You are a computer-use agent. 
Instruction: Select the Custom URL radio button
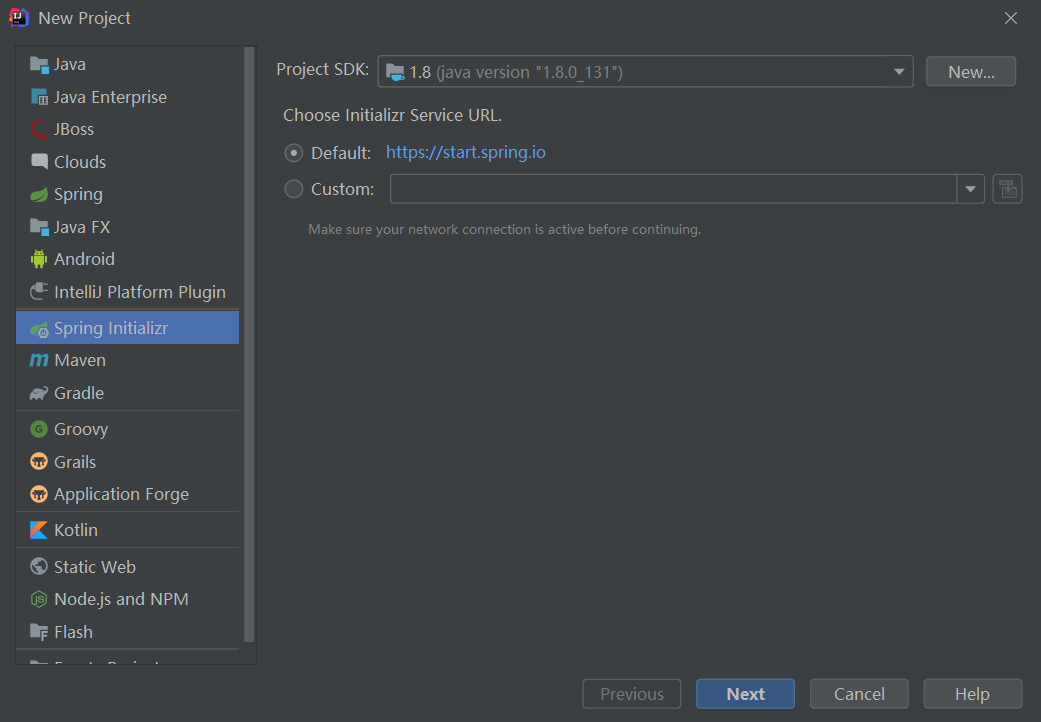coord(294,189)
